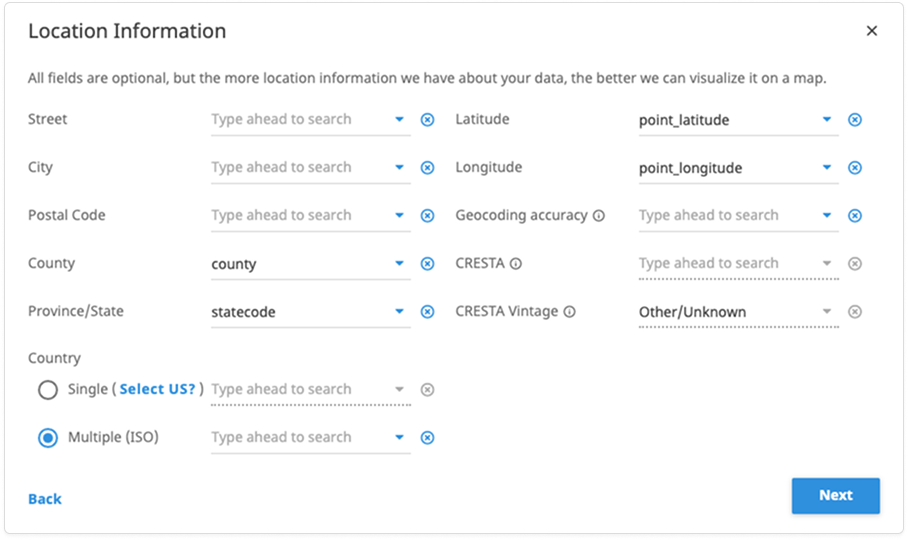Screen dimensions: 908x540
Task: Open the City dropdown arrow
Action: (x=400, y=167)
